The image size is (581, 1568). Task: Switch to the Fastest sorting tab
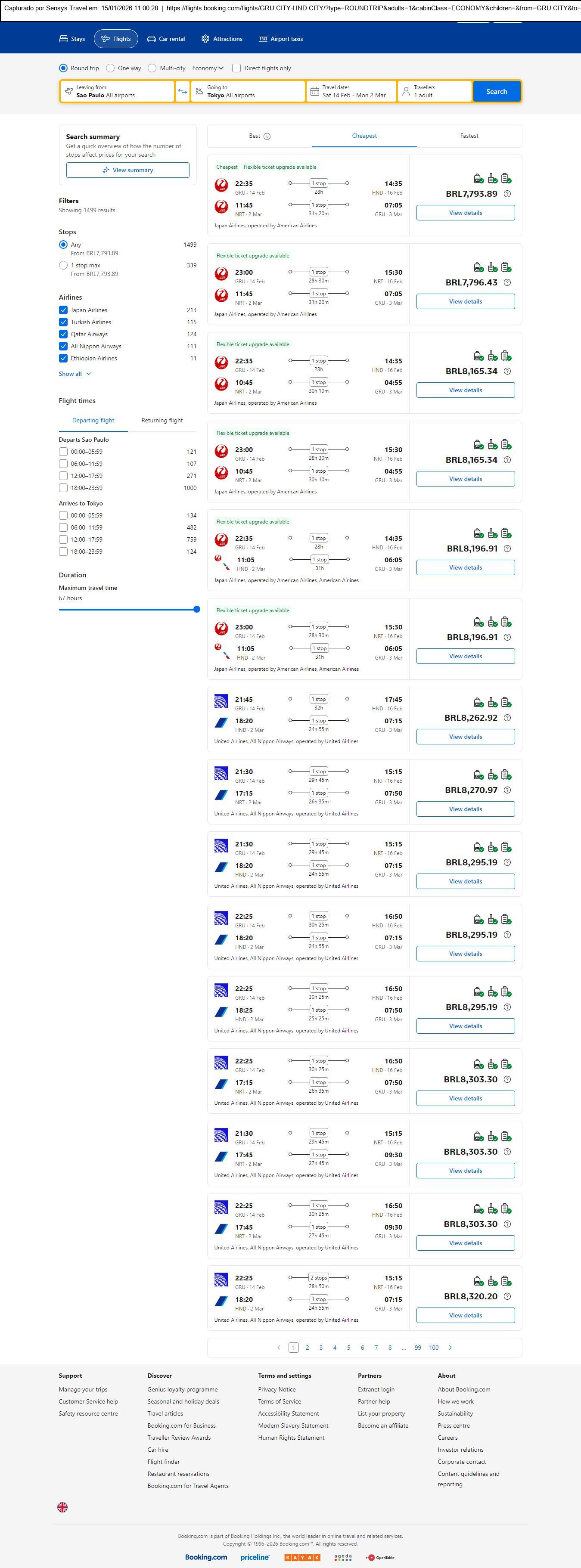(469, 136)
